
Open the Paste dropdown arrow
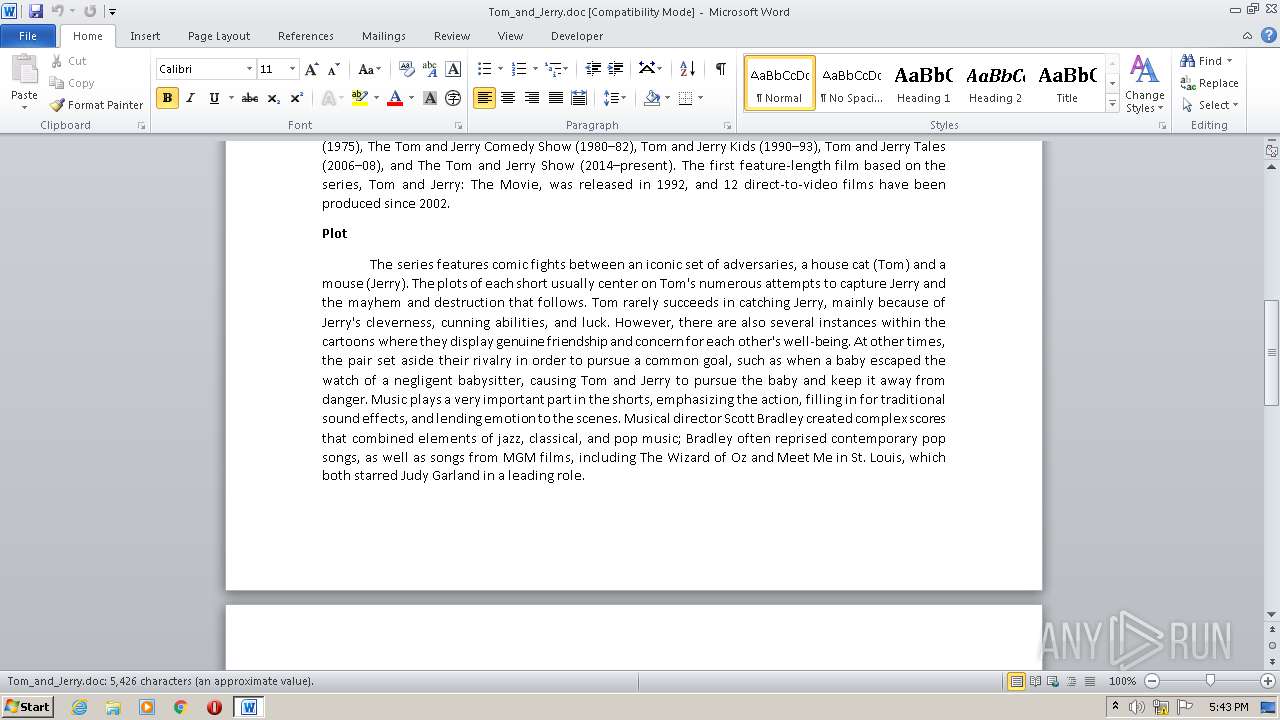click(24, 106)
